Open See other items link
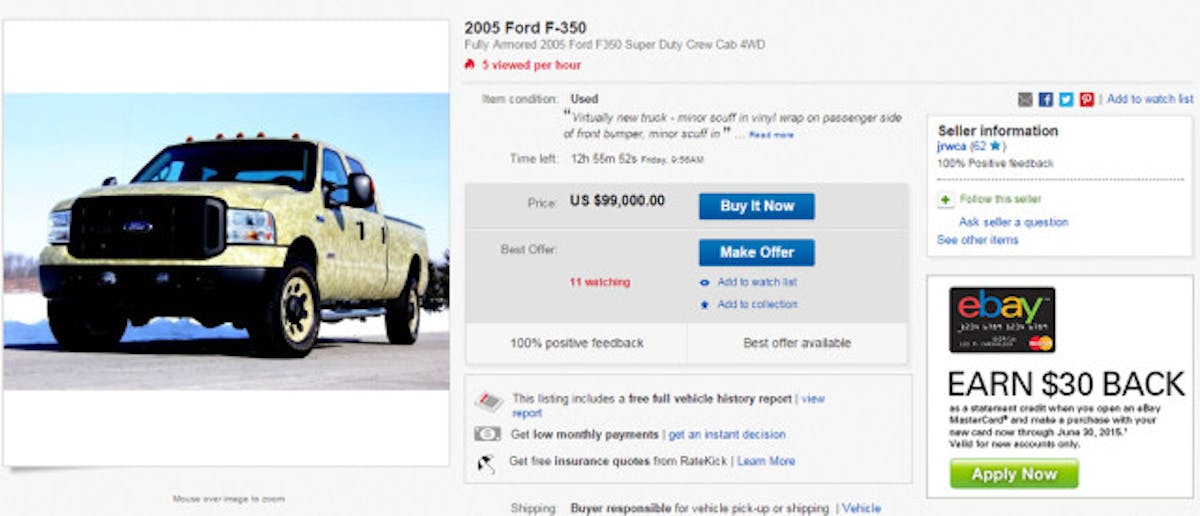 977,240
